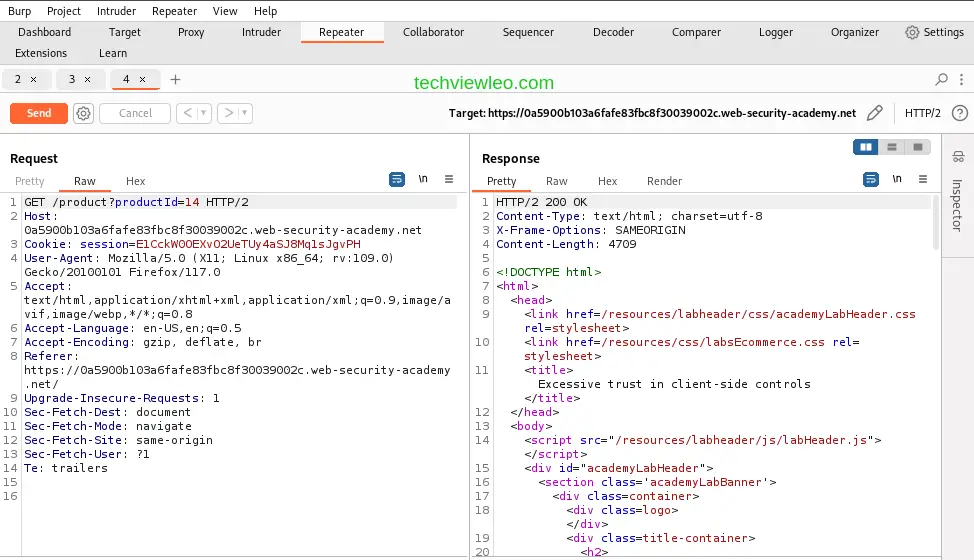Switch to the side-by-side split layout
The image size is (974, 560).
865,147
